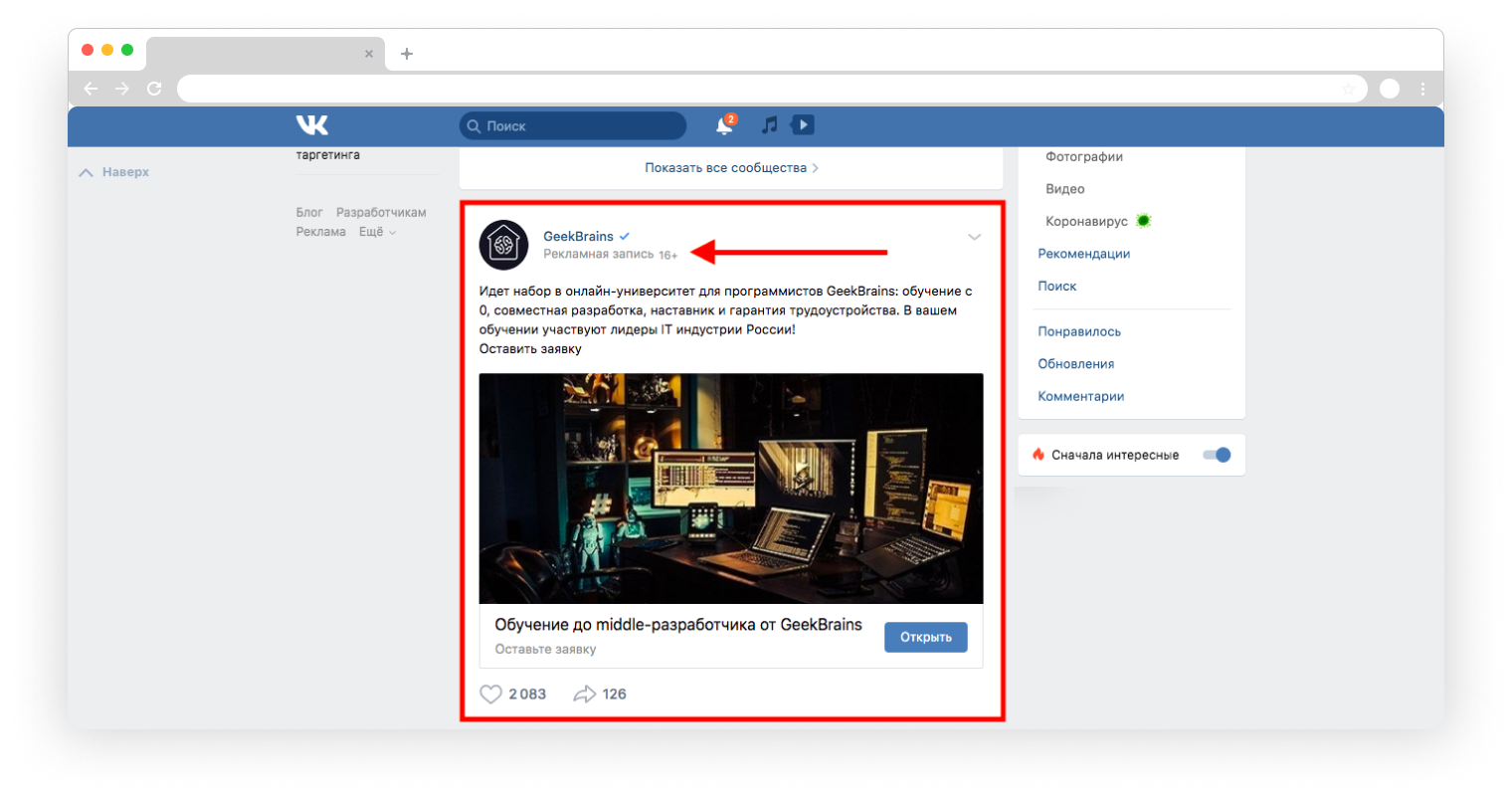1512x797 pixels.
Task: Click the таргетинга text in left sidebar
Action: (328, 155)
